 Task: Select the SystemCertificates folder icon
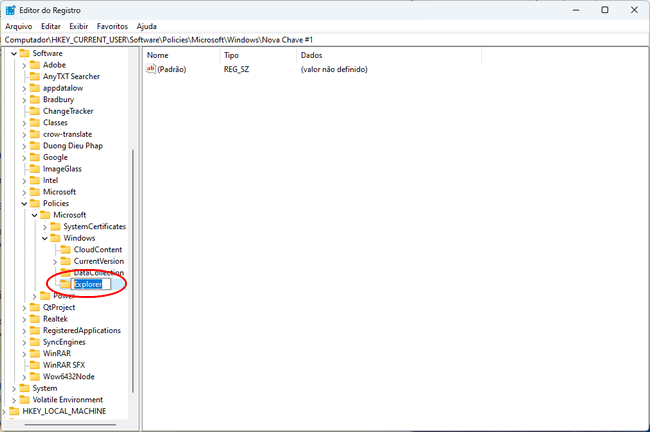[x=56, y=227]
